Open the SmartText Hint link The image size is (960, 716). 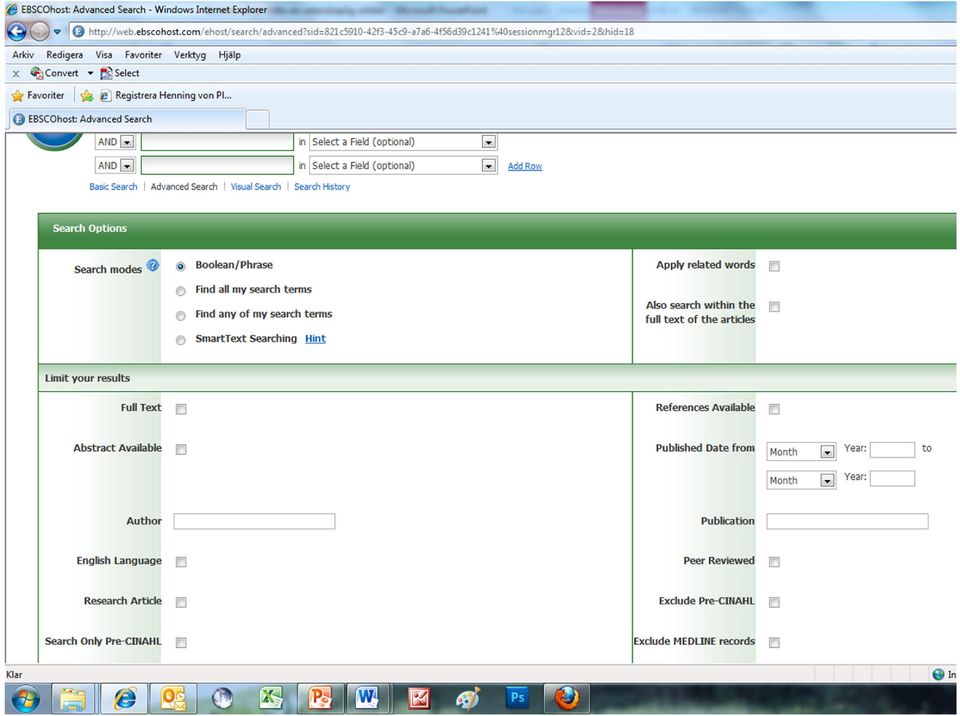tap(315, 339)
